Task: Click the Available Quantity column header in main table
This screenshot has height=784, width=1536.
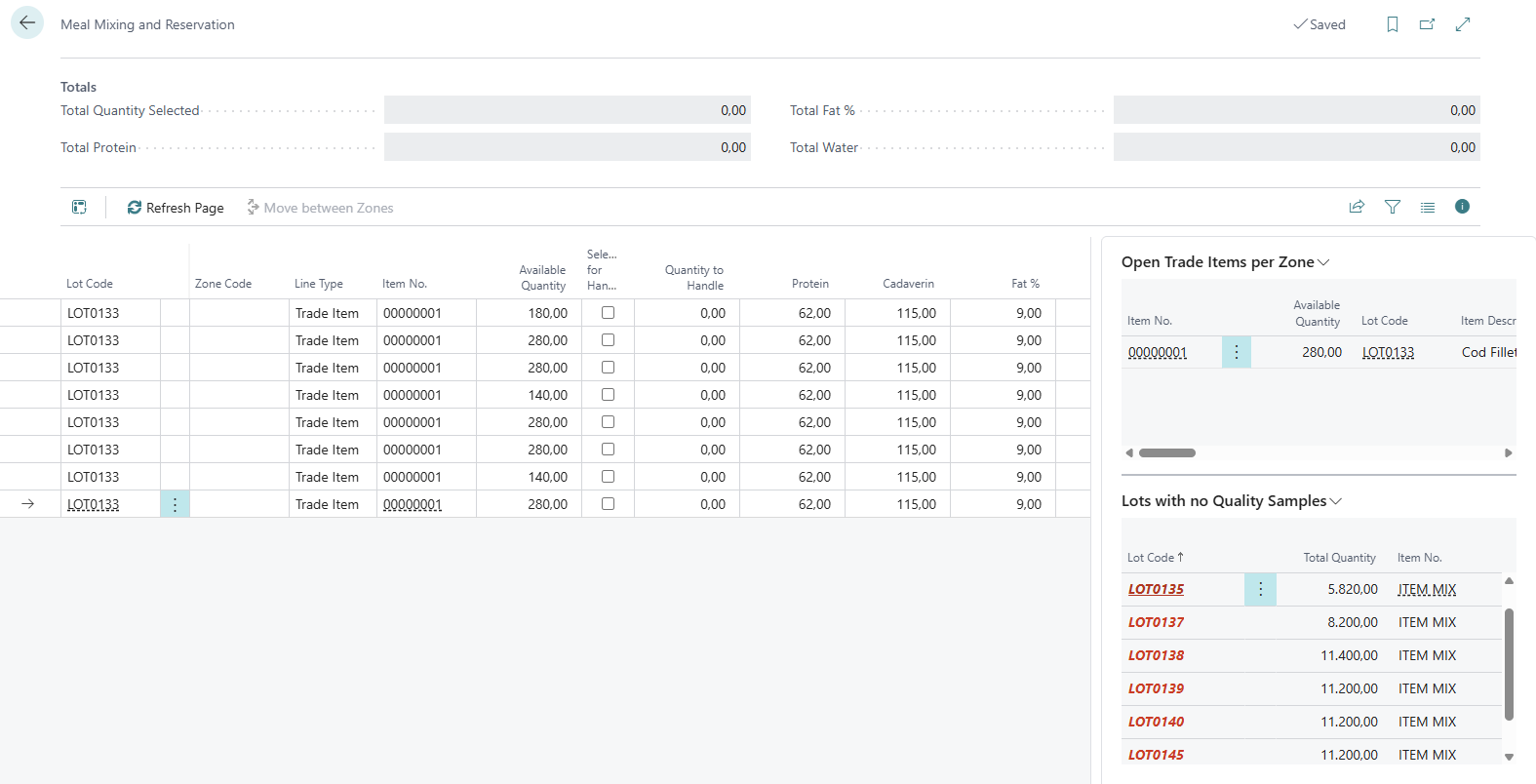Action: tap(542, 278)
